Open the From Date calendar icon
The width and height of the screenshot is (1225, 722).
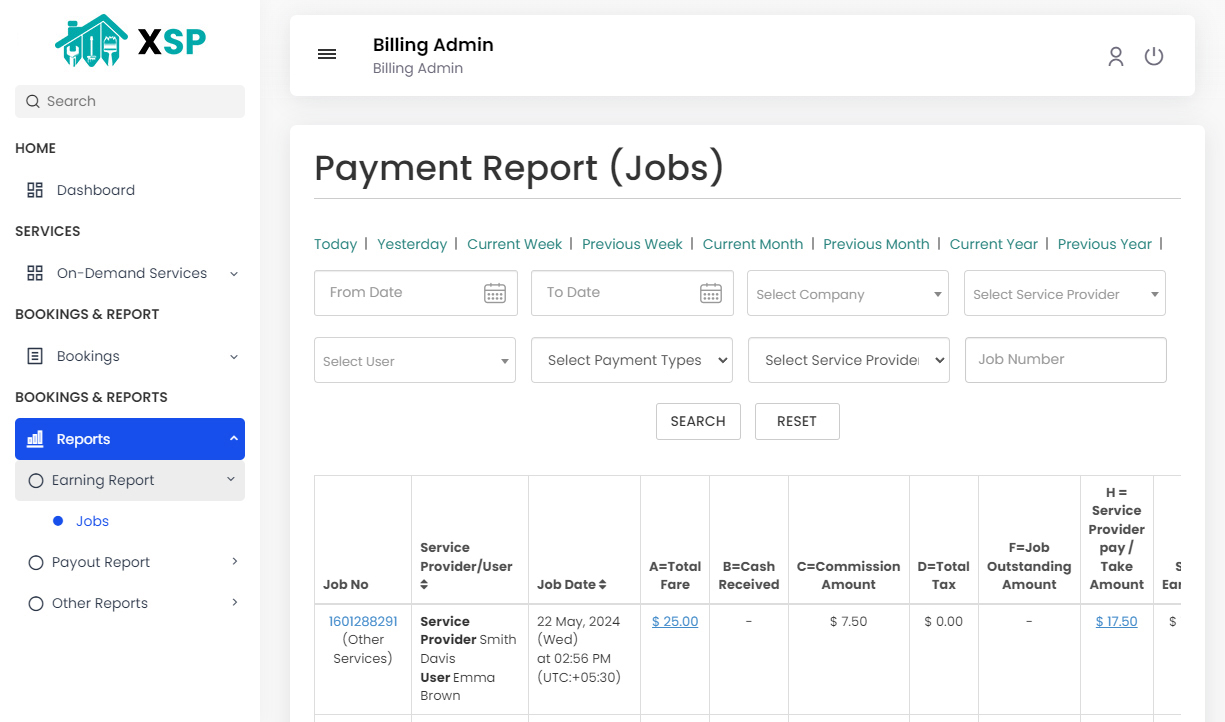[494, 292]
